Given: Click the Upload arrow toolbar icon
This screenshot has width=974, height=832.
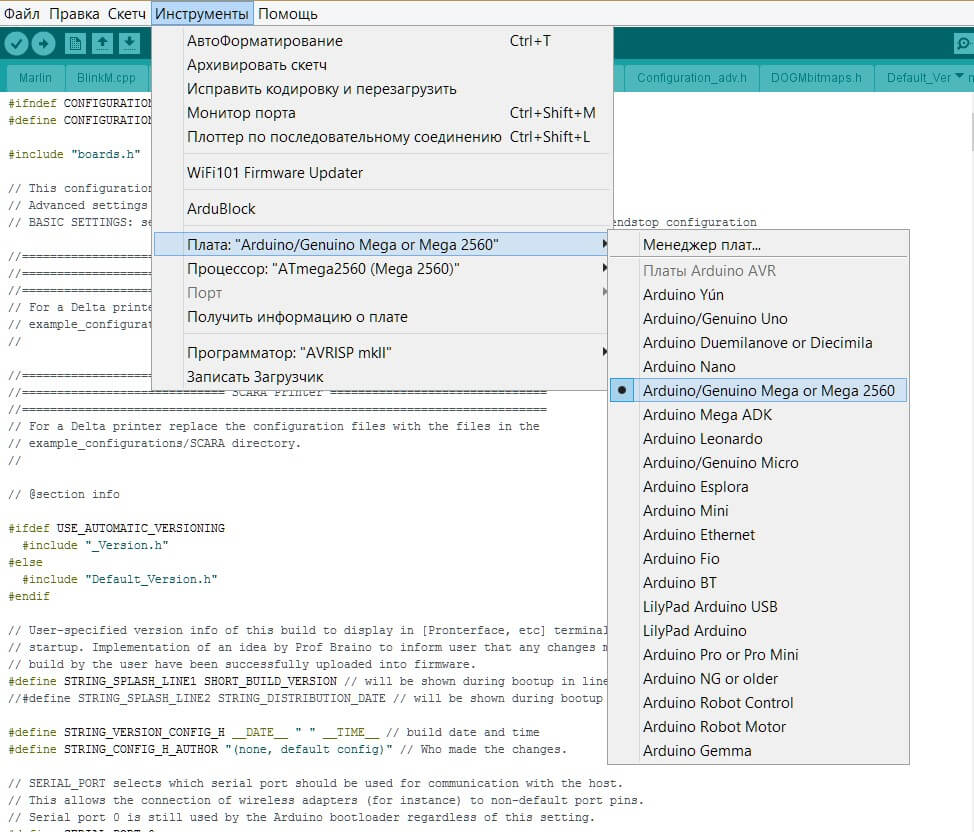Looking at the screenshot, I should [x=43, y=43].
